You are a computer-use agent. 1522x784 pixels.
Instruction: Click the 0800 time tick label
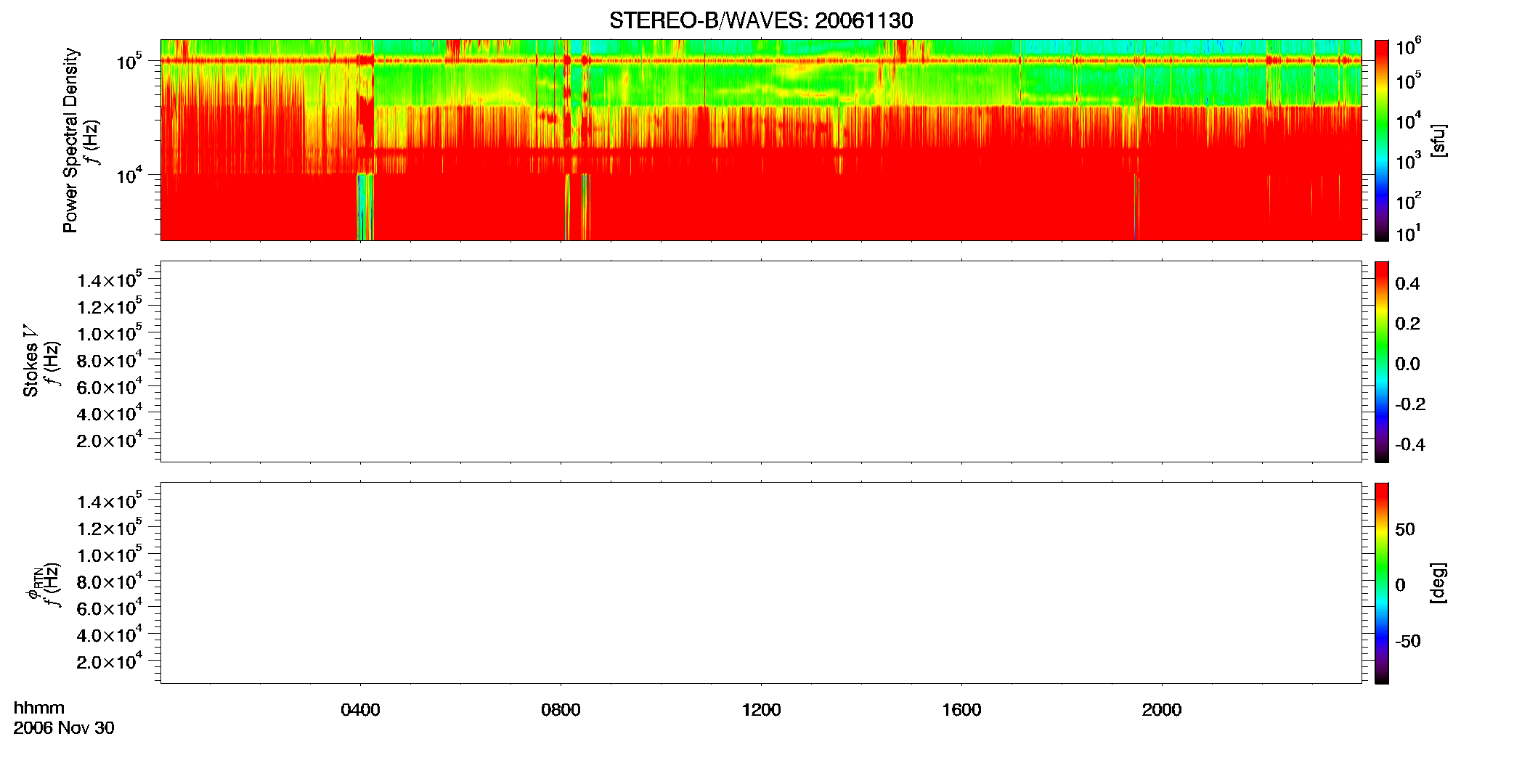tap(561, 710)
